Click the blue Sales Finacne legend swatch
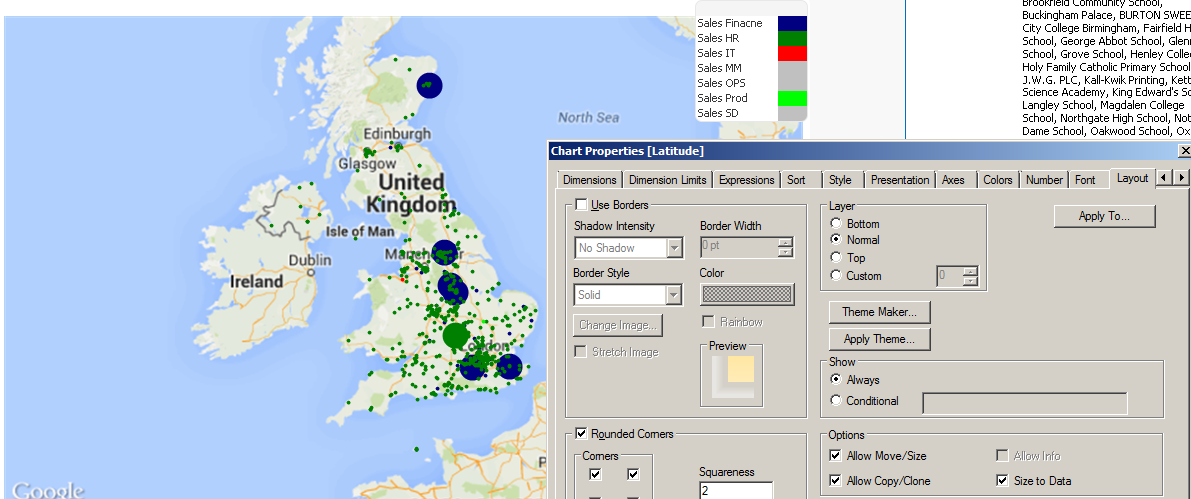1191x499 pixels. 791,23
